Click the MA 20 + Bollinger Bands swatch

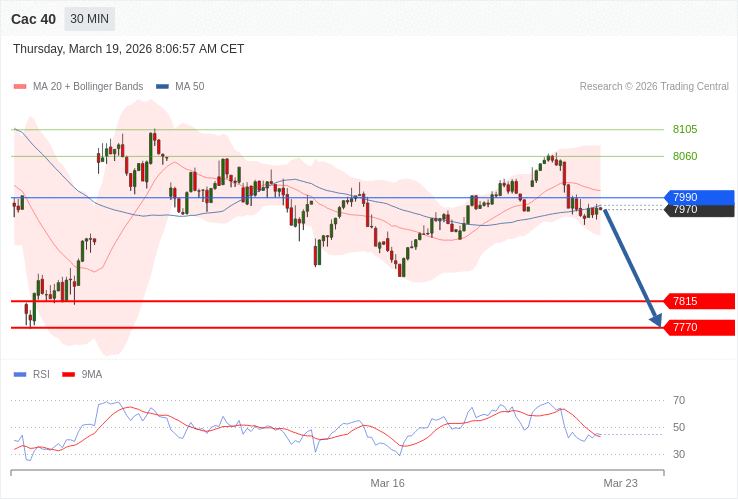click(20, 87)
